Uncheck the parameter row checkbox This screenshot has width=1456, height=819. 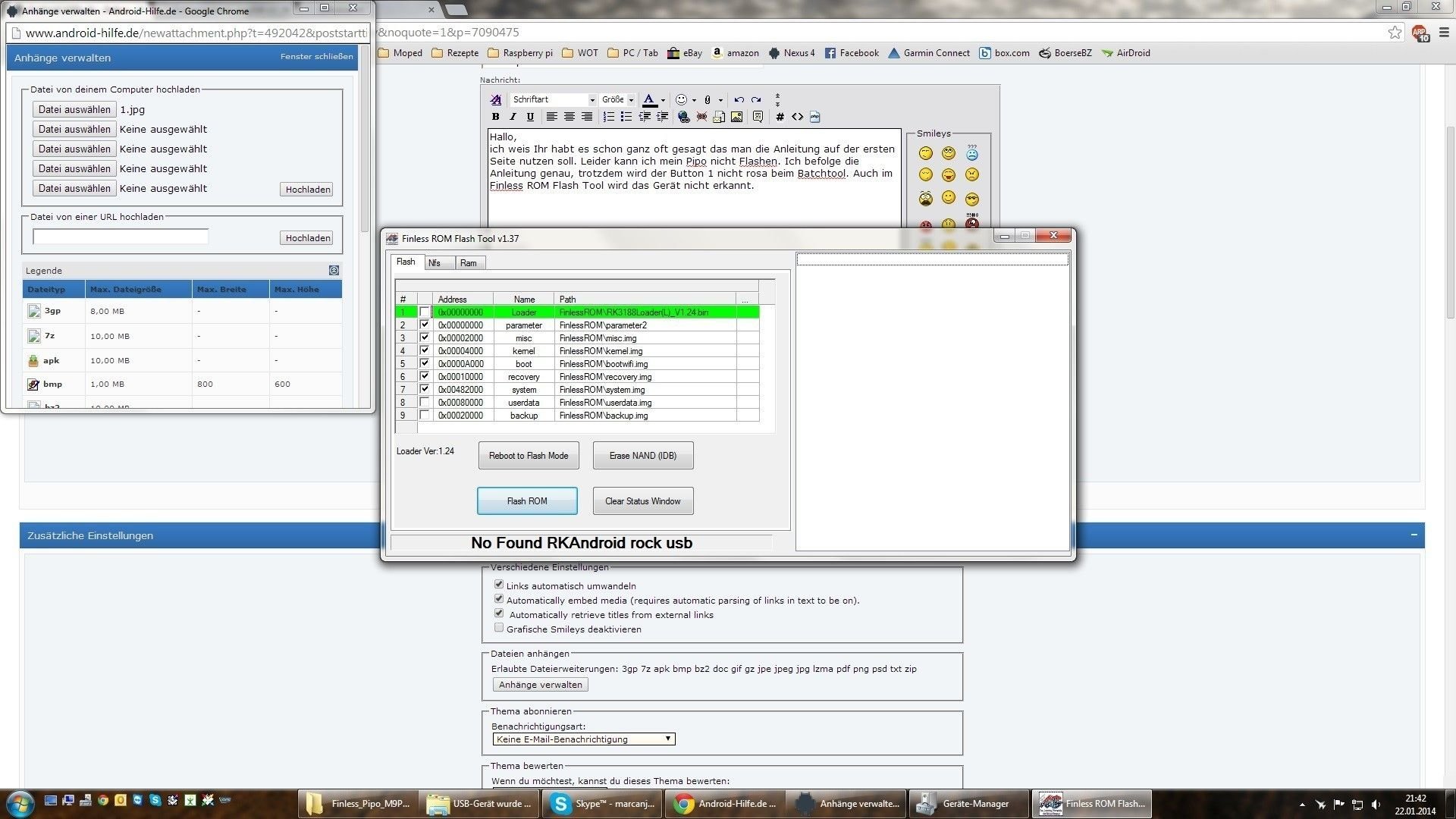point(425,325)
